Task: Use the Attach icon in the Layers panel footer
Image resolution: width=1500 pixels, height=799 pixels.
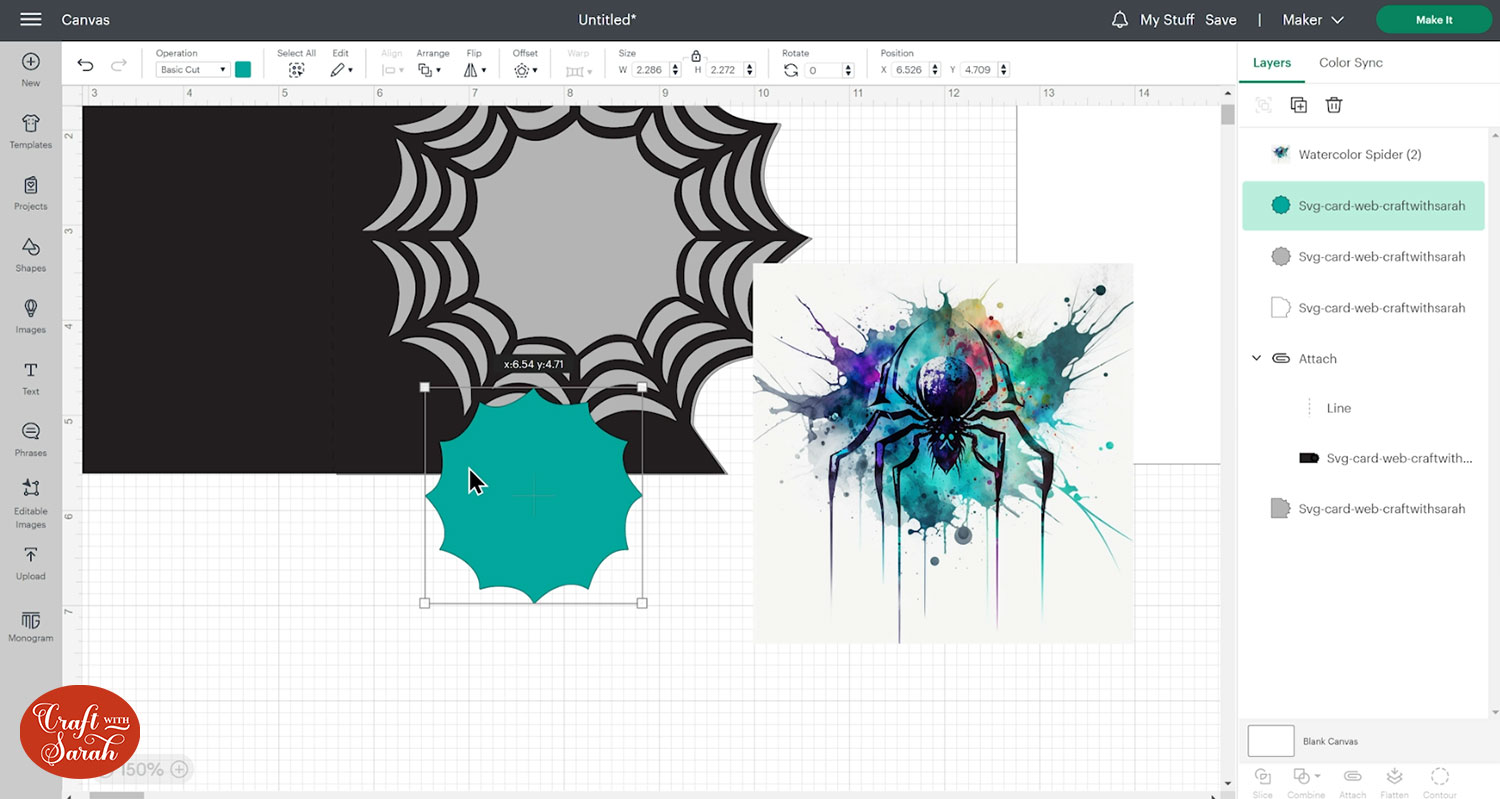Action: [x=1352, y=775]
